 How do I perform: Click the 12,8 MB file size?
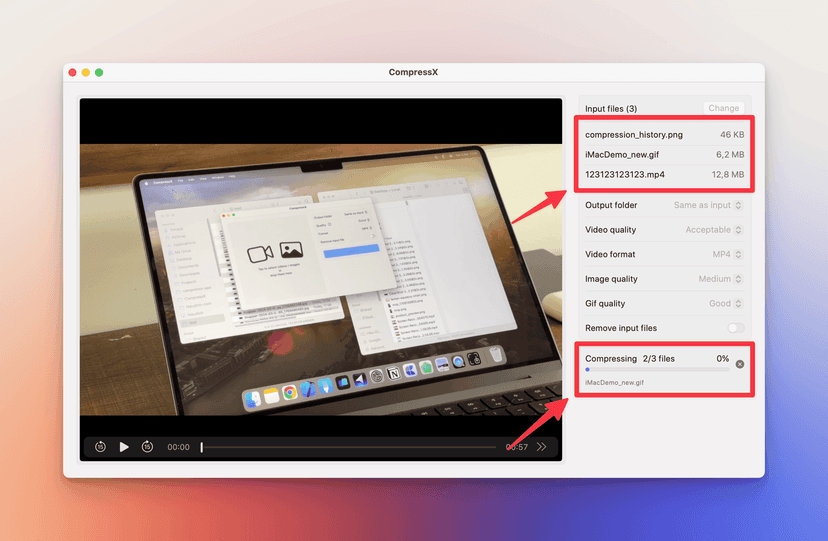pos(728,174)
